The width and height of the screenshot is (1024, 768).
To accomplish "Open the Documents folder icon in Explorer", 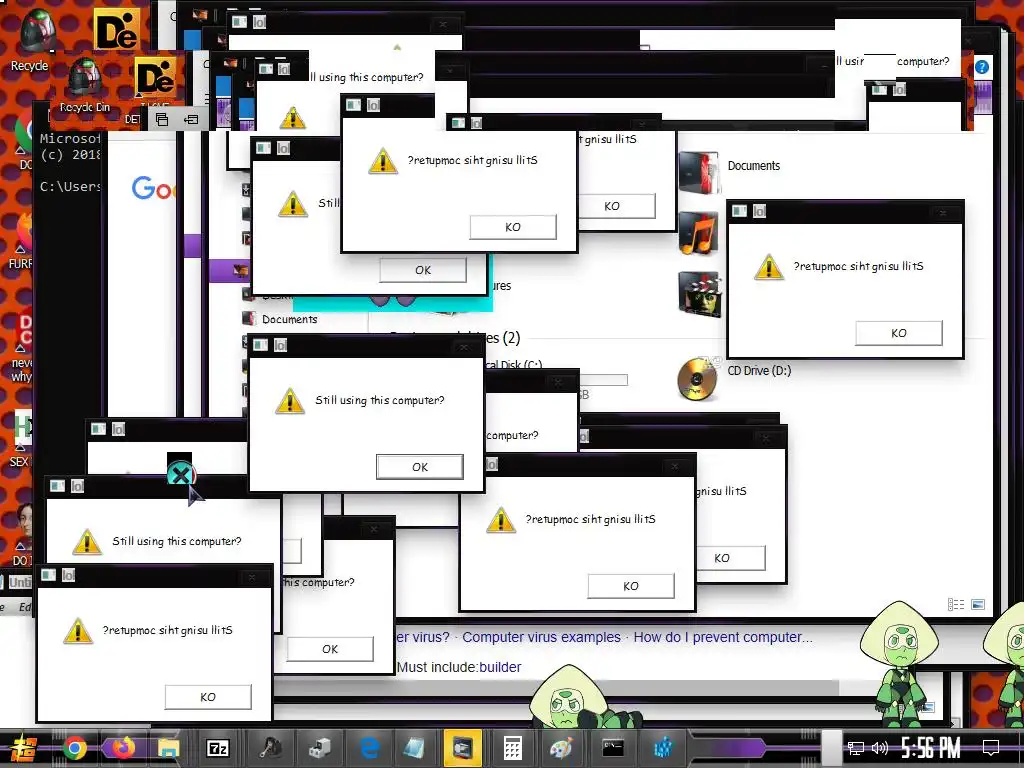I will (x=699, y=172).
